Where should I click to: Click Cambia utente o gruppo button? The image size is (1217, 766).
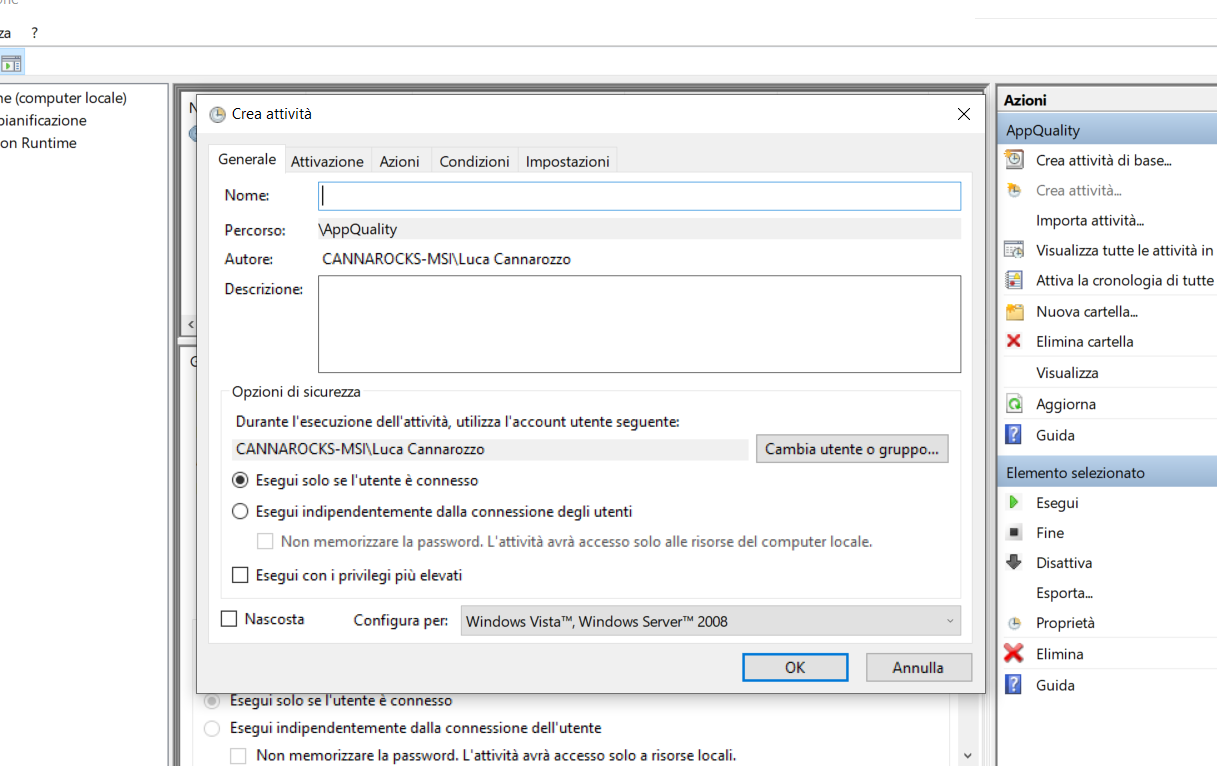coord(852,449)
